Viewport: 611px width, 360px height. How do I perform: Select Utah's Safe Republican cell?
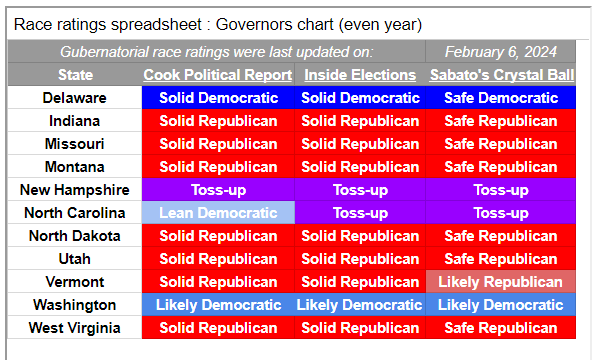point(501,259)
